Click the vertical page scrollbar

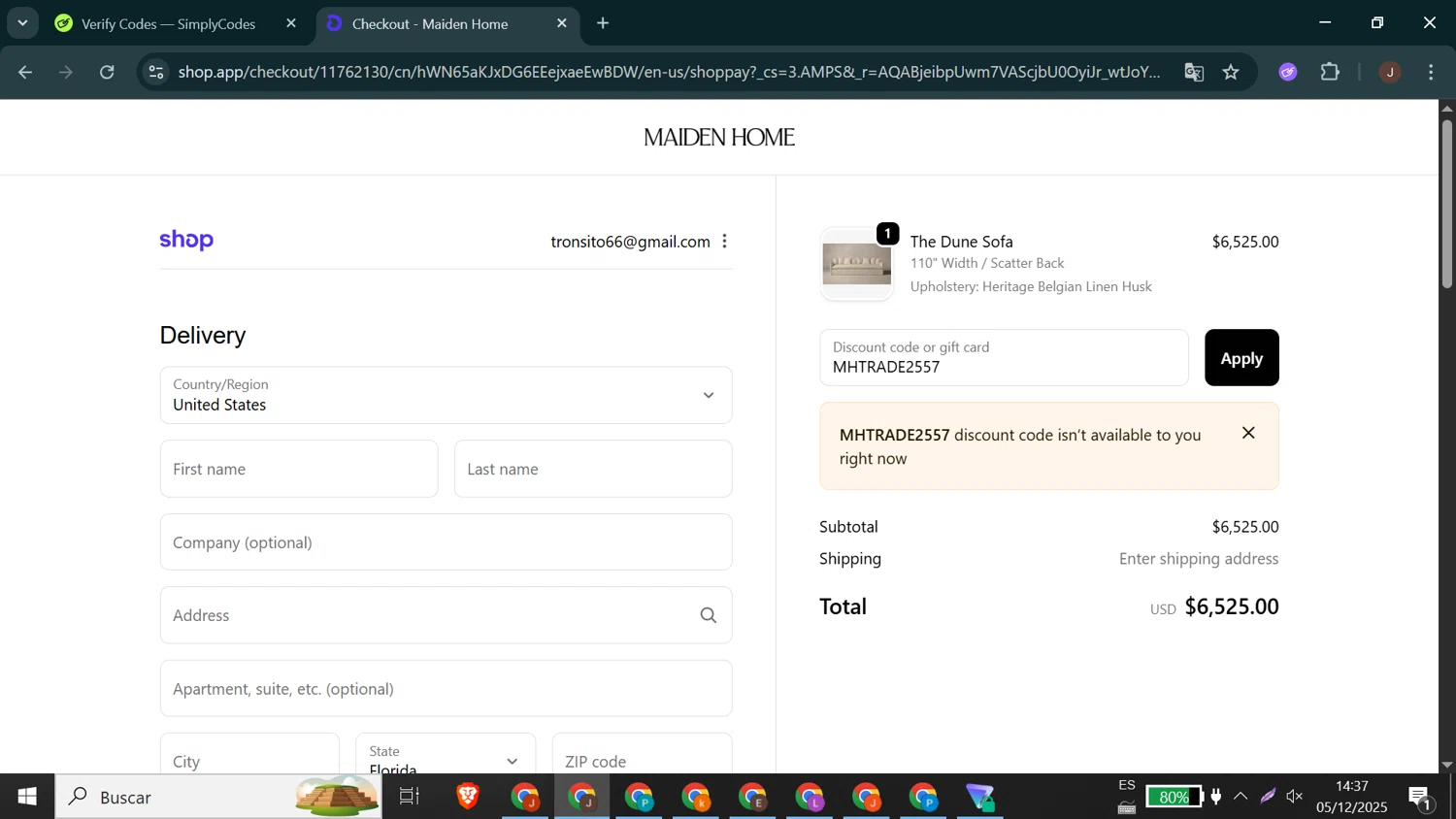coord(1447,204)
